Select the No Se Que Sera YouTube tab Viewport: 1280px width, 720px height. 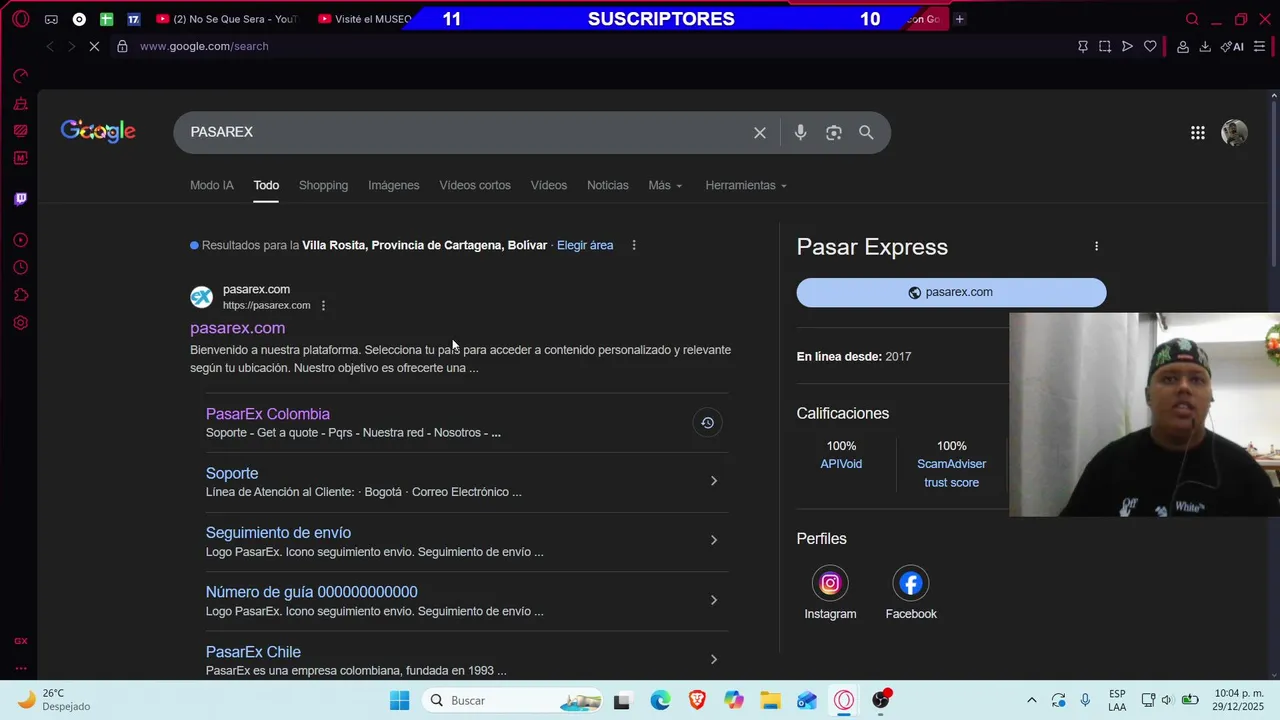(228, 19)
